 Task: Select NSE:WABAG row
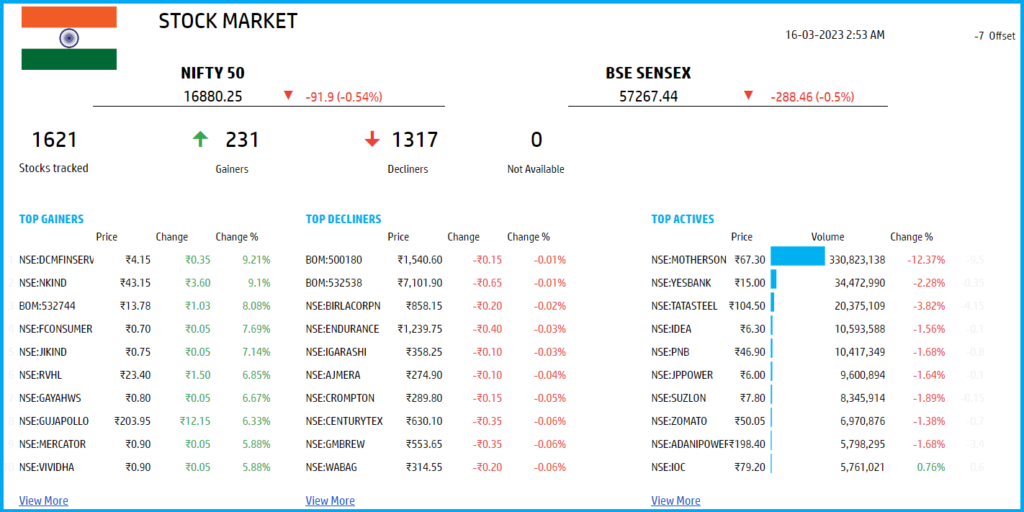point(436,467)
